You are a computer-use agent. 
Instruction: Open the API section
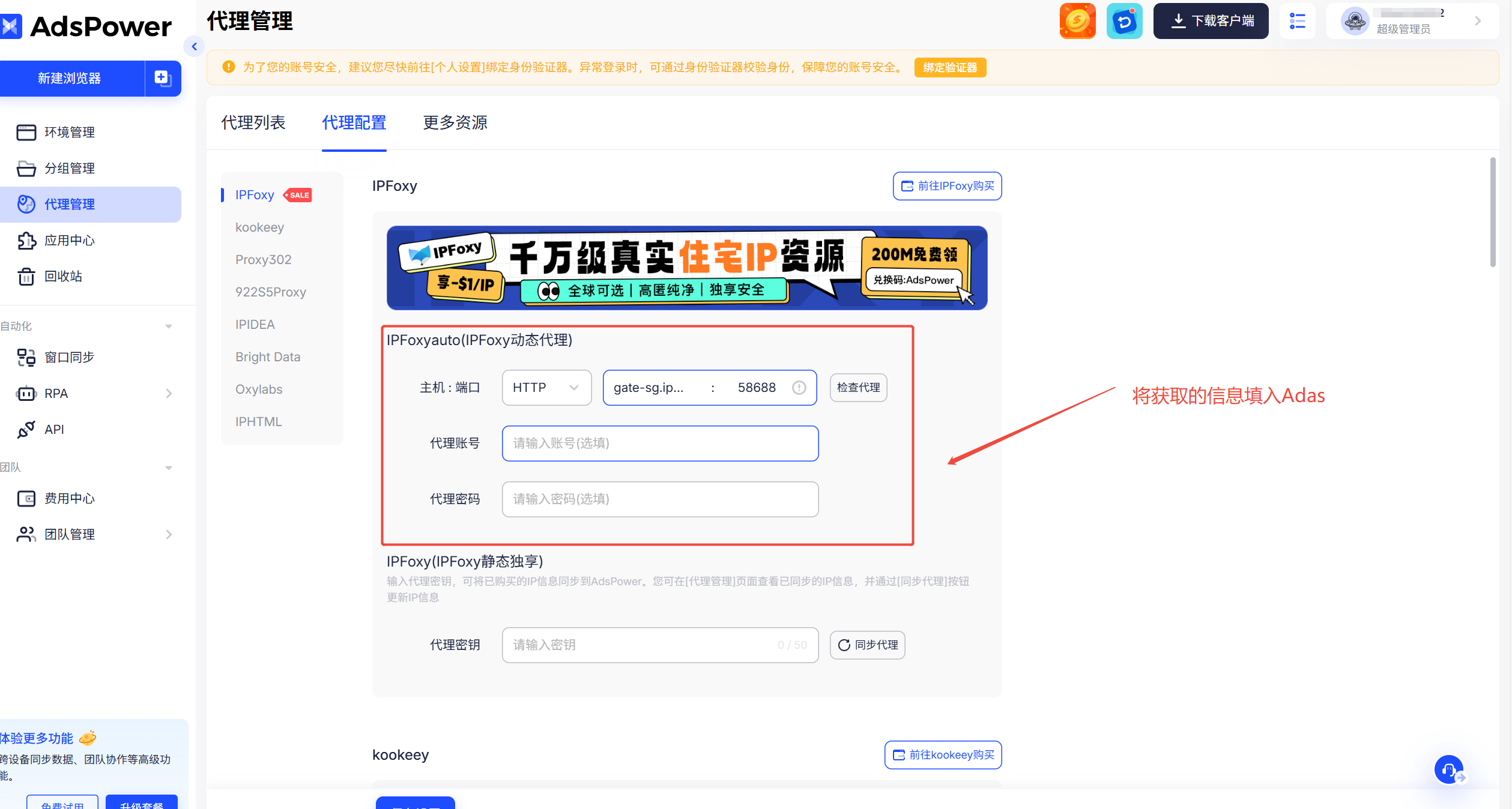click(x=54, y=429)
